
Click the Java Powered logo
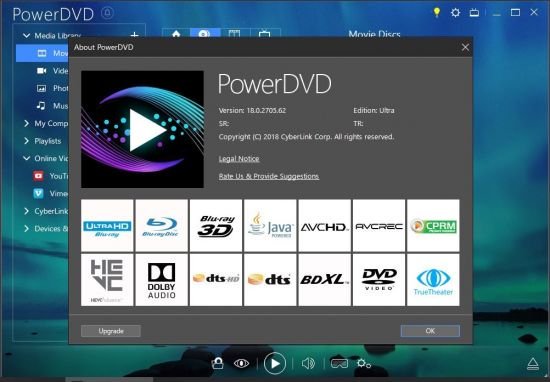tap(270, 226)
